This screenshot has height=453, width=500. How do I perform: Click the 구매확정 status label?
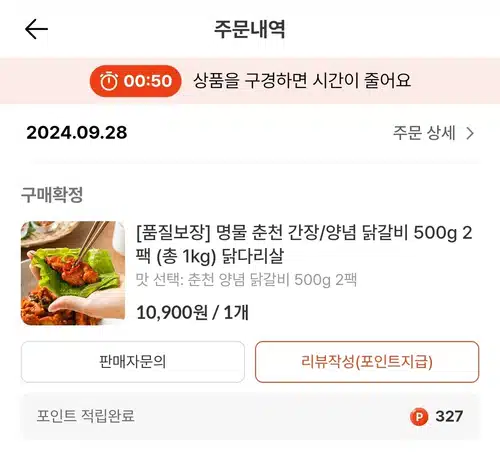pyautogui.click(x=52, y=195)
